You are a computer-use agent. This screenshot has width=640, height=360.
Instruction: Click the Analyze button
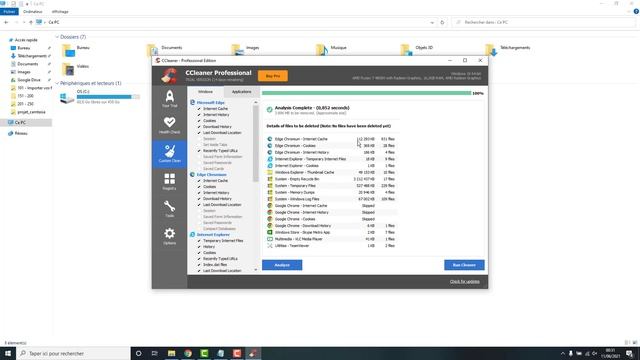tap(282, 265)
